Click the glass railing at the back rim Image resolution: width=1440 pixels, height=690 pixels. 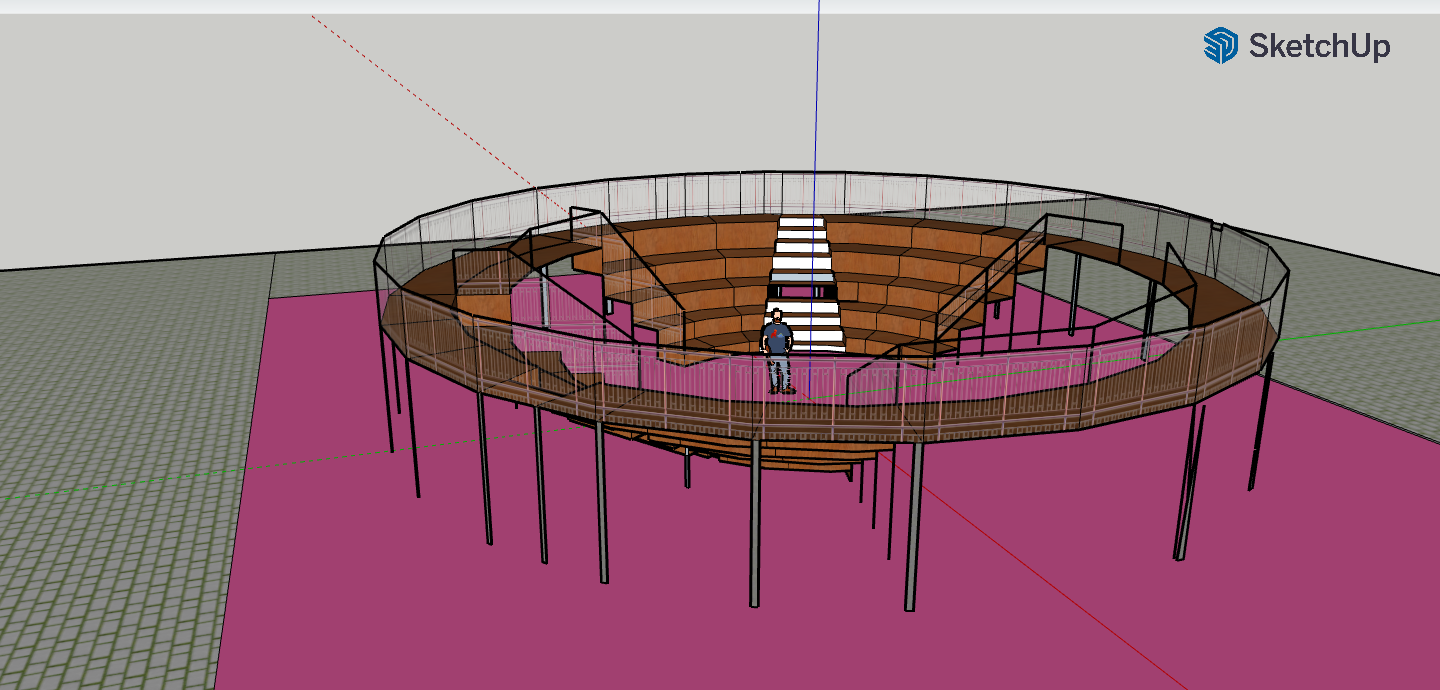click(x=700, y=193)
